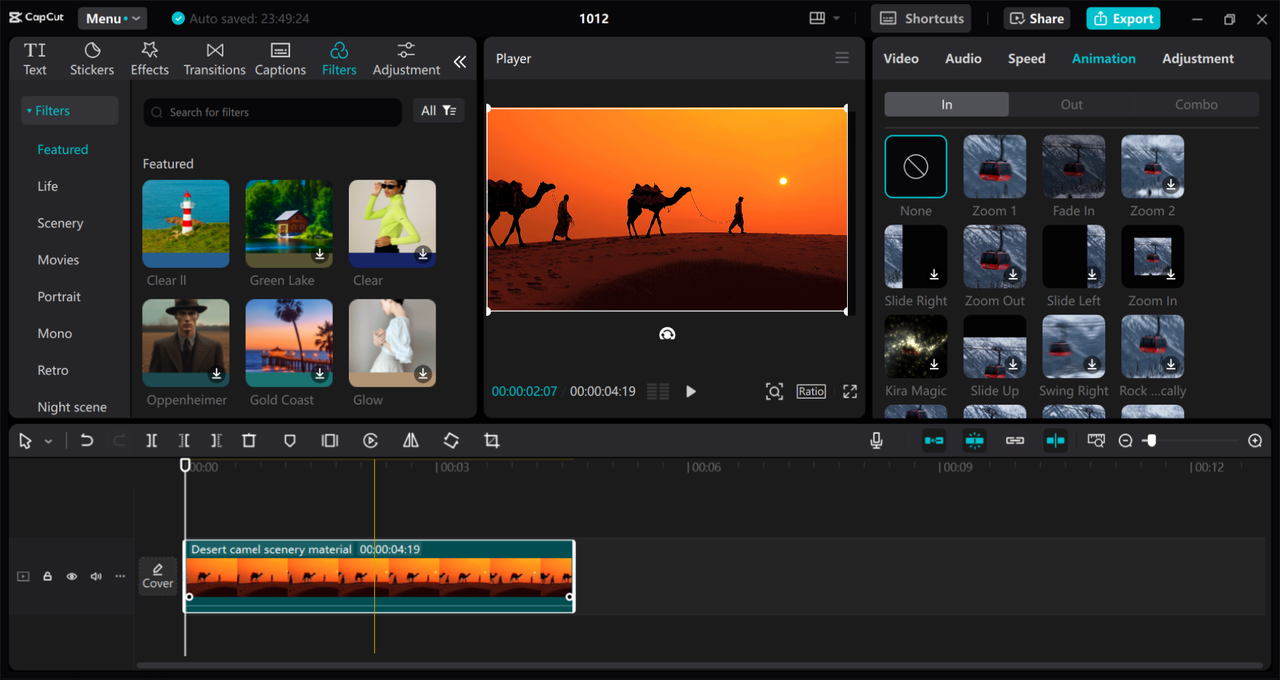
Task: Open the Stickers panel
Action: click(x=92, y=59)
